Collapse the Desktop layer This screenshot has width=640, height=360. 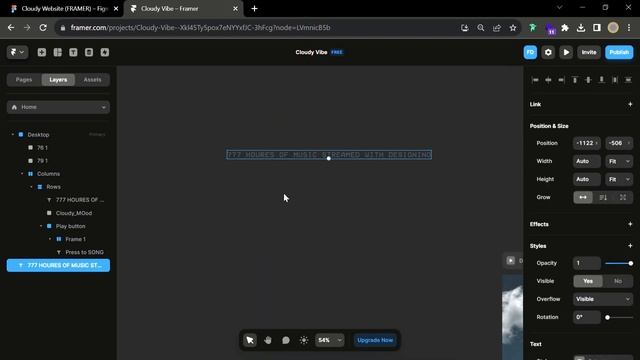tap(13, 134)
